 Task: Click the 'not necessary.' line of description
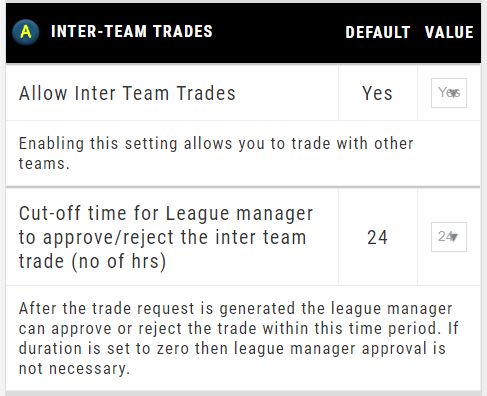[74, 369]
